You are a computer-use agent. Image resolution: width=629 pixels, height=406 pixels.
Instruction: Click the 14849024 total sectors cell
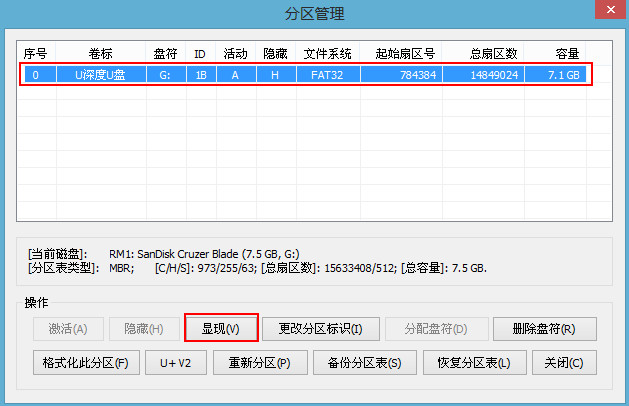(x=483, y=75)
